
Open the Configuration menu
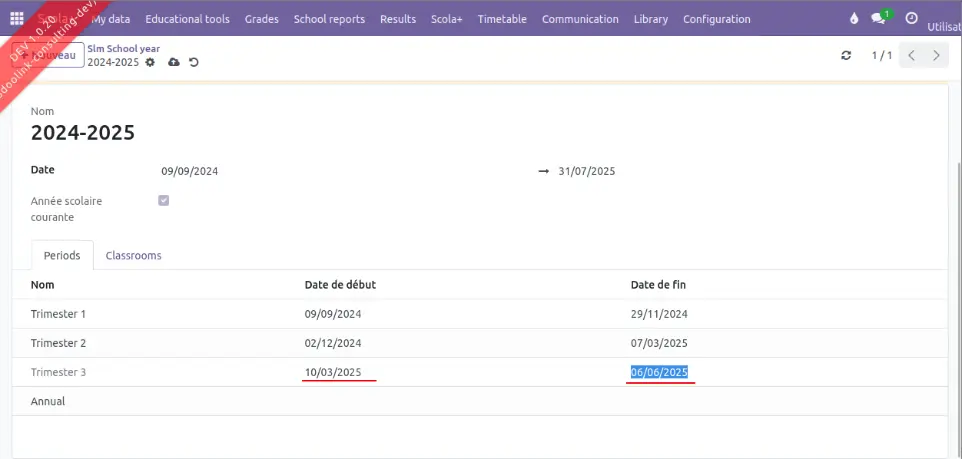[716, 19]
